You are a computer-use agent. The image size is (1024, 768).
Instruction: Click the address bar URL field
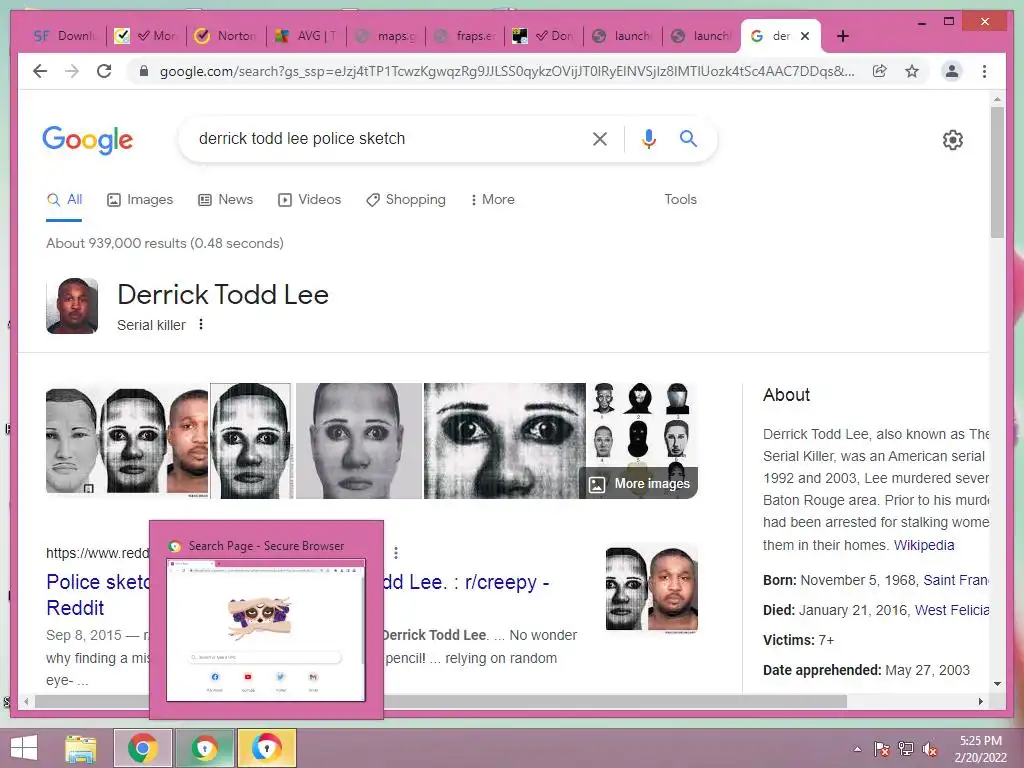(507, 71)
